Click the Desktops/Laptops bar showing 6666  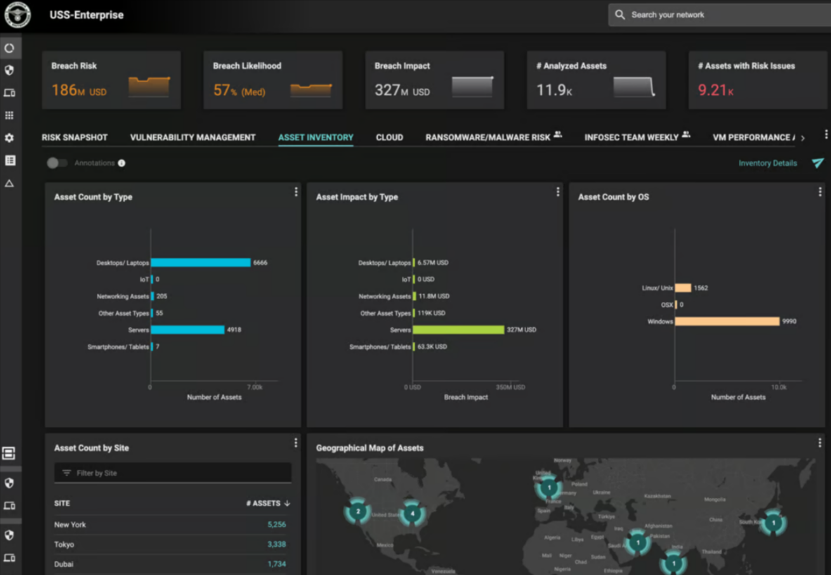(201, 262)
